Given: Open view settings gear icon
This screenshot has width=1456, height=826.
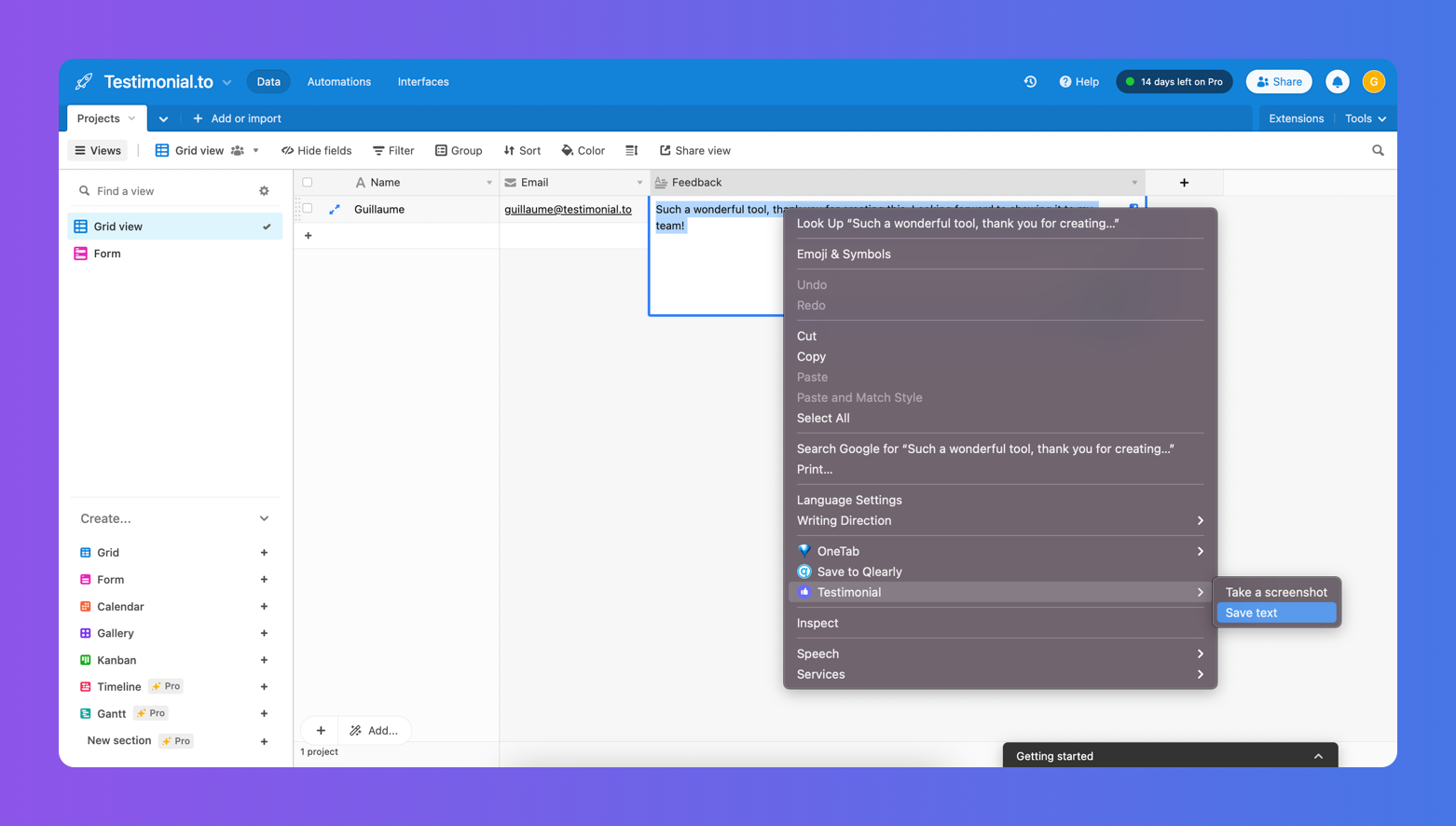Looking at the screenshot, I should 264,191.
